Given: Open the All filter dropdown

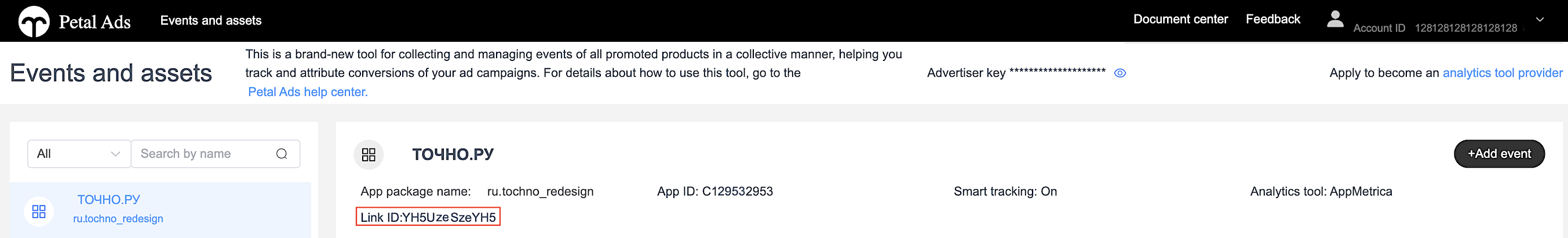Looking at the screenshot, I should click(79, 154).
